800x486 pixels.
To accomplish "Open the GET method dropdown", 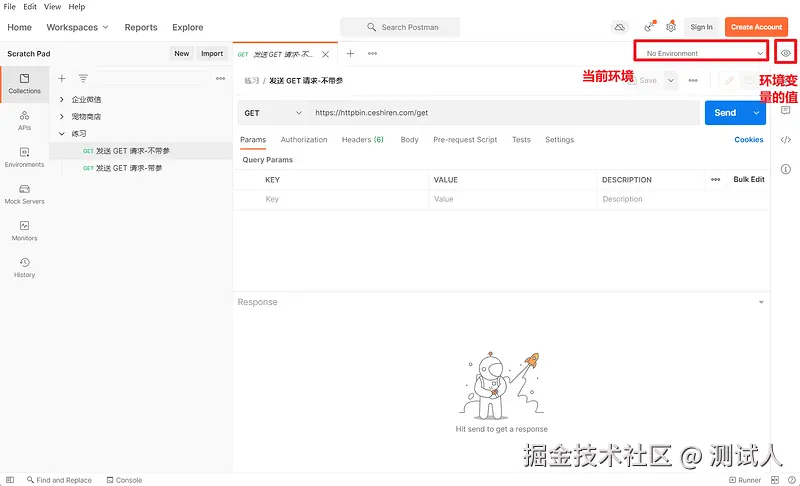I will click(x=273, y=113).
